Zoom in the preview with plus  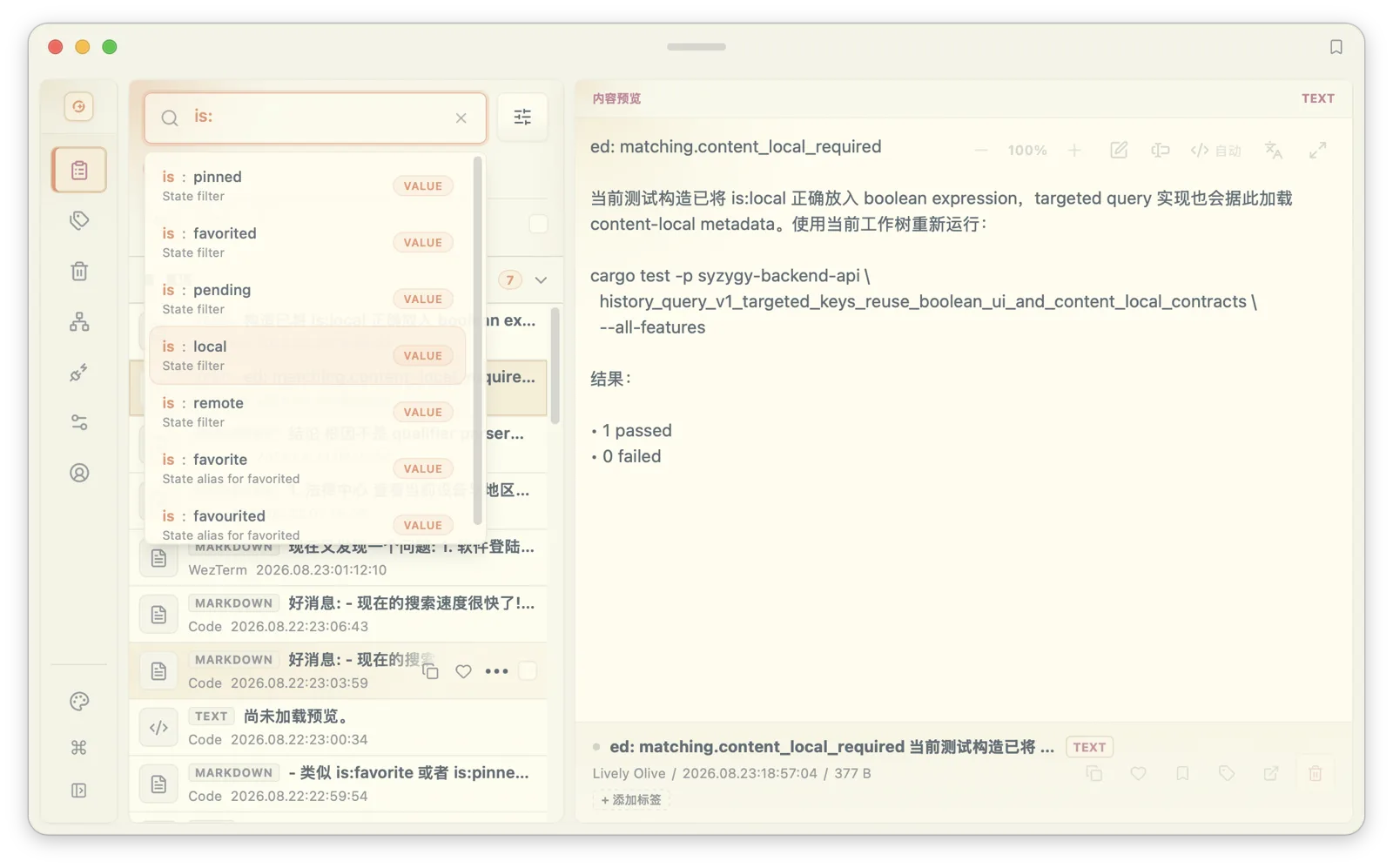(1074, 151)
